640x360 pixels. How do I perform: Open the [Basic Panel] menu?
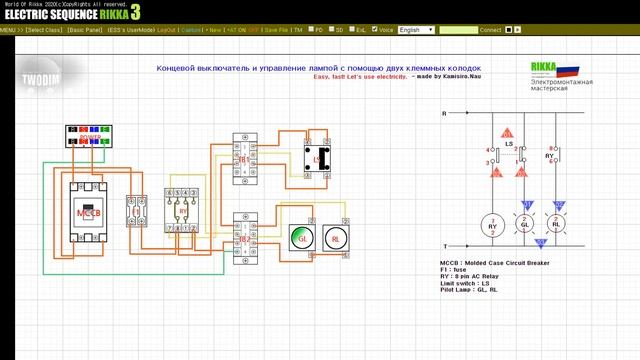tap(84, 30)
